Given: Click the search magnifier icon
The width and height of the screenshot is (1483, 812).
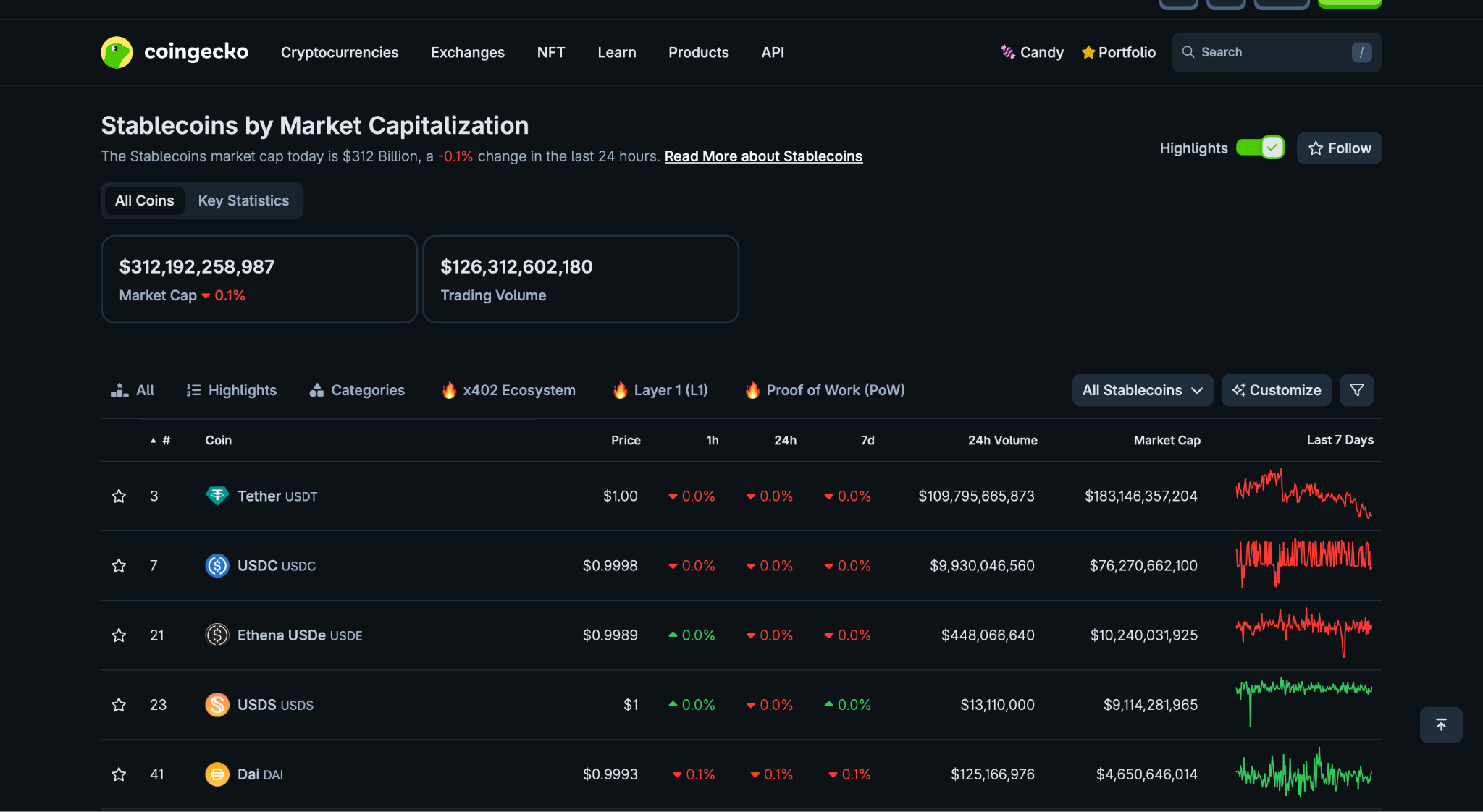Looking at the screenshot, I should coord(1188,52).
